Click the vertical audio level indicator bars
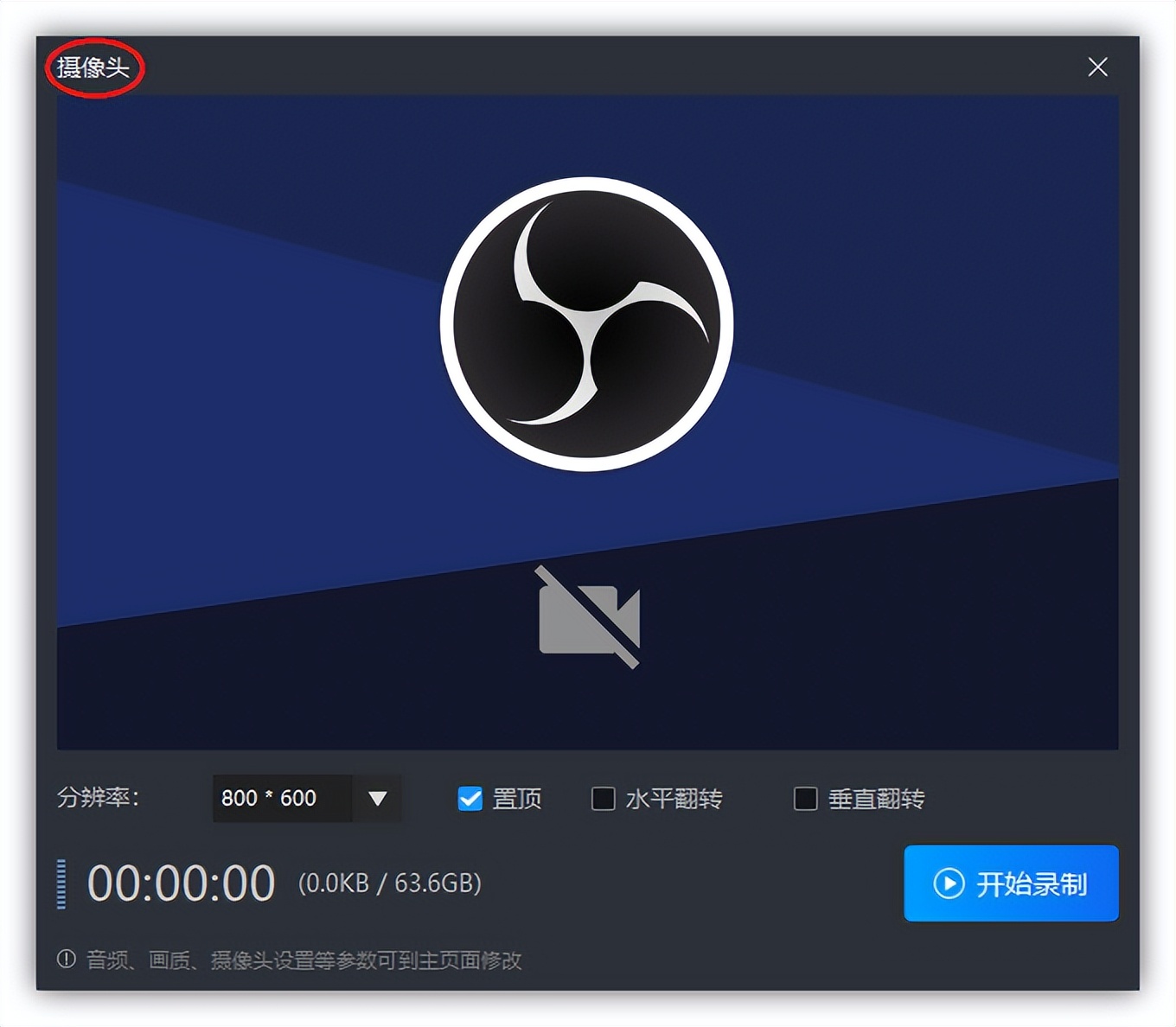 tap(60, 883)
